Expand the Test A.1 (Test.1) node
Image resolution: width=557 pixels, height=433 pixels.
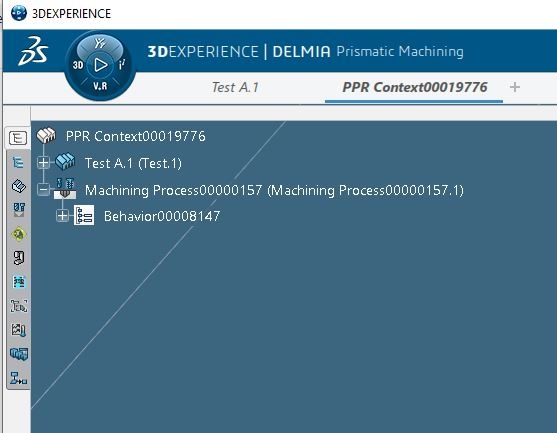(x=43, y=163)
